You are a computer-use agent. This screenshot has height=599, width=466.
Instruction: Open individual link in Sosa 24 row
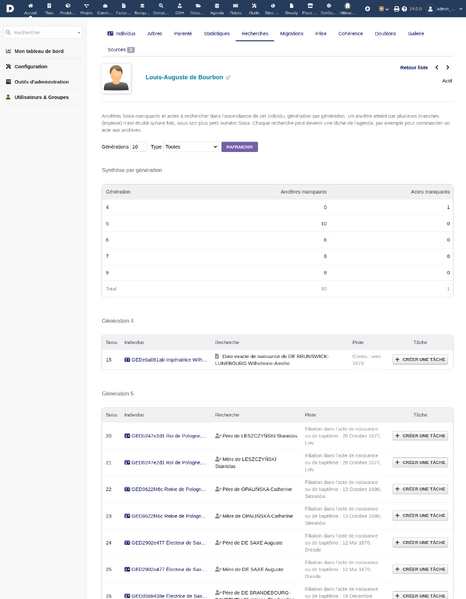[x=165, y=543]
